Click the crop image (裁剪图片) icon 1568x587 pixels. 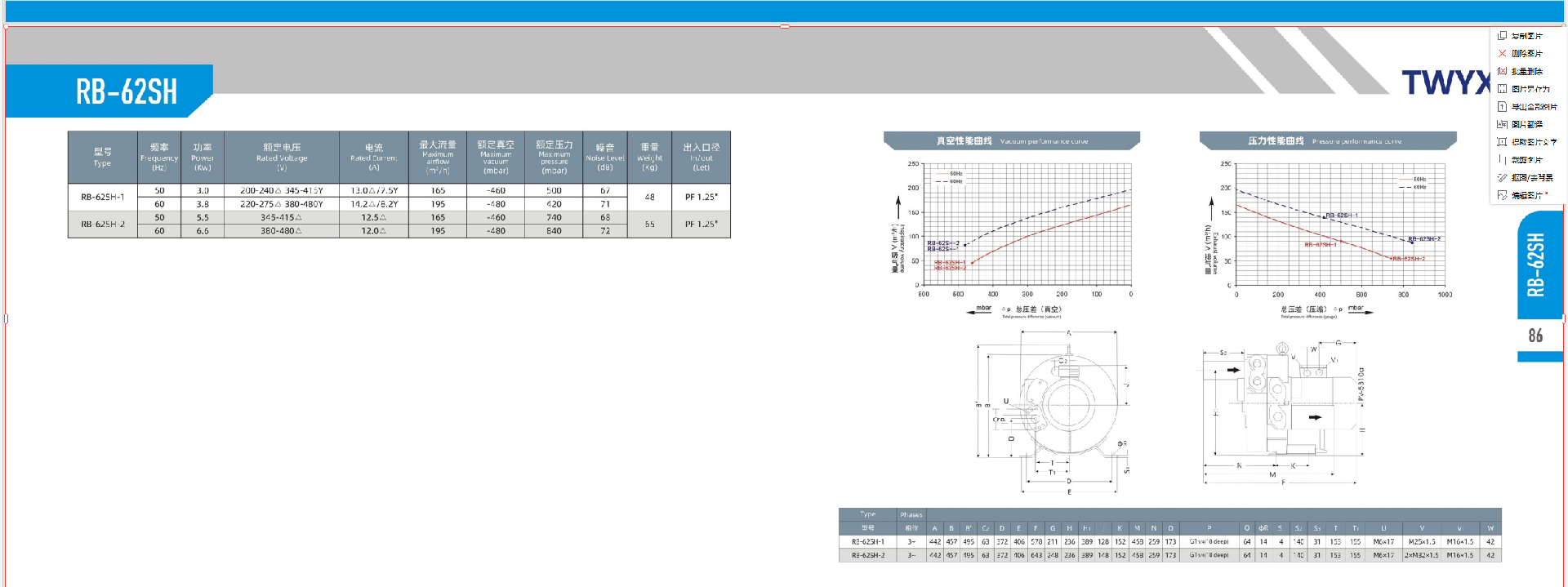pyautogui.click(x=1502, y=160)
